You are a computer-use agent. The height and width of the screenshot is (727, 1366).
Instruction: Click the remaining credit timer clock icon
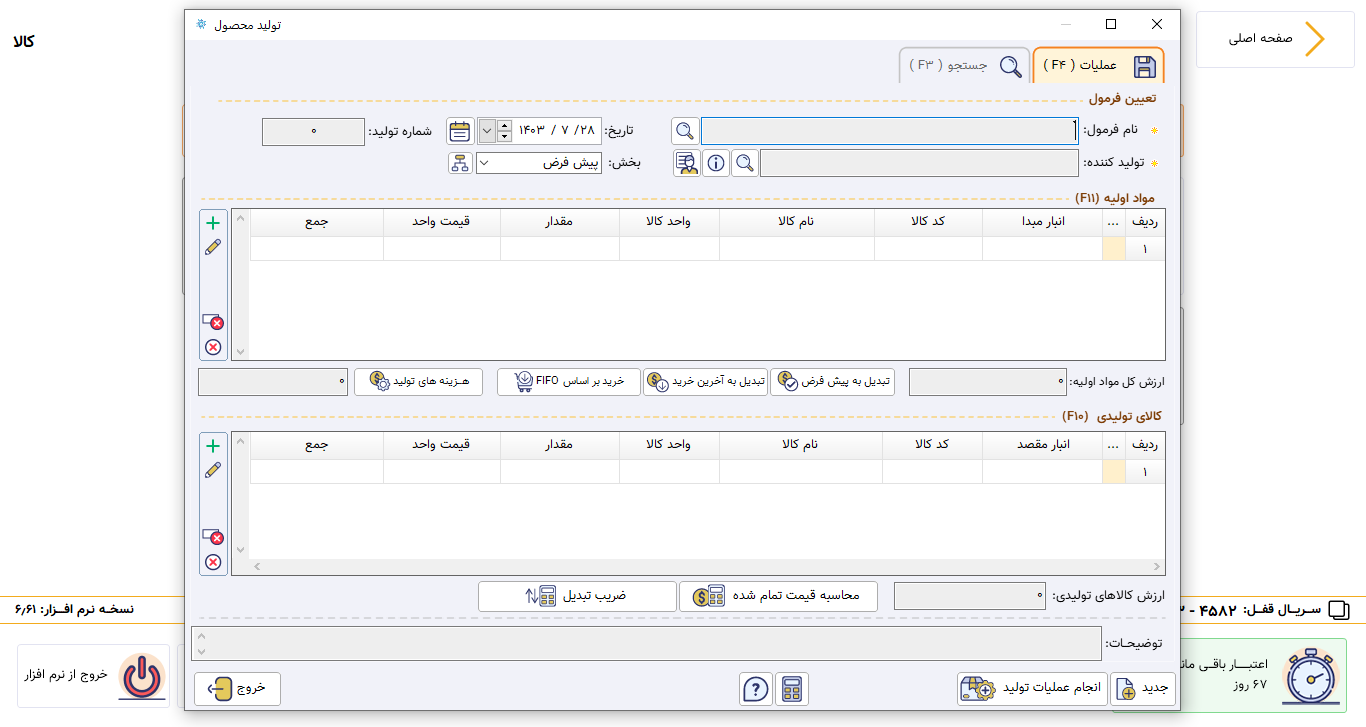point(1312,675)
